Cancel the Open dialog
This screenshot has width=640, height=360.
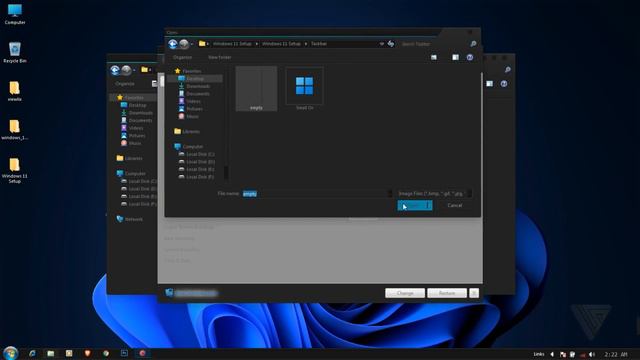pyautogui.click(x=455, y=206)
